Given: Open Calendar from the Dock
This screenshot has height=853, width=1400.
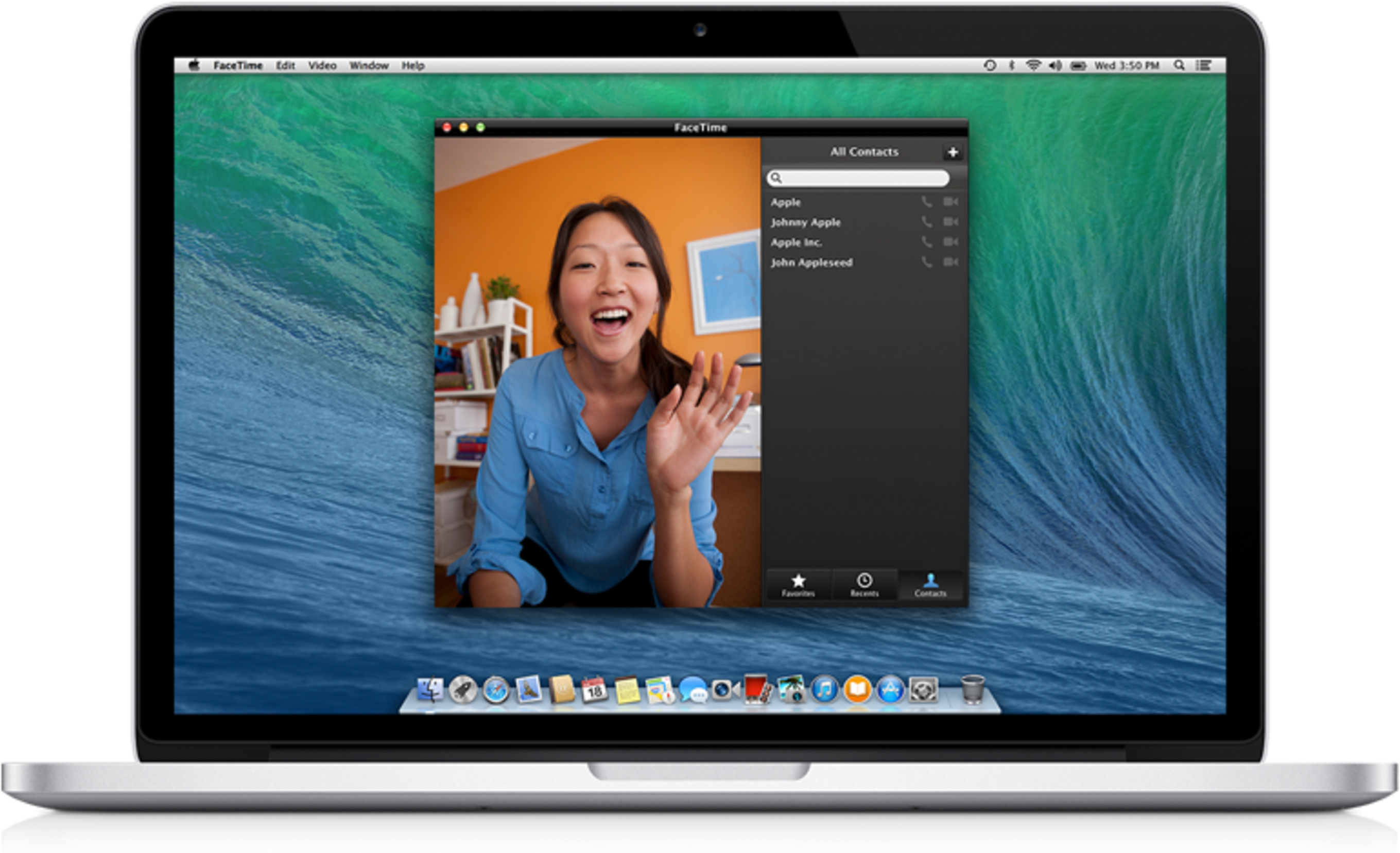Looking at the screenshot, I should (594, 689).
